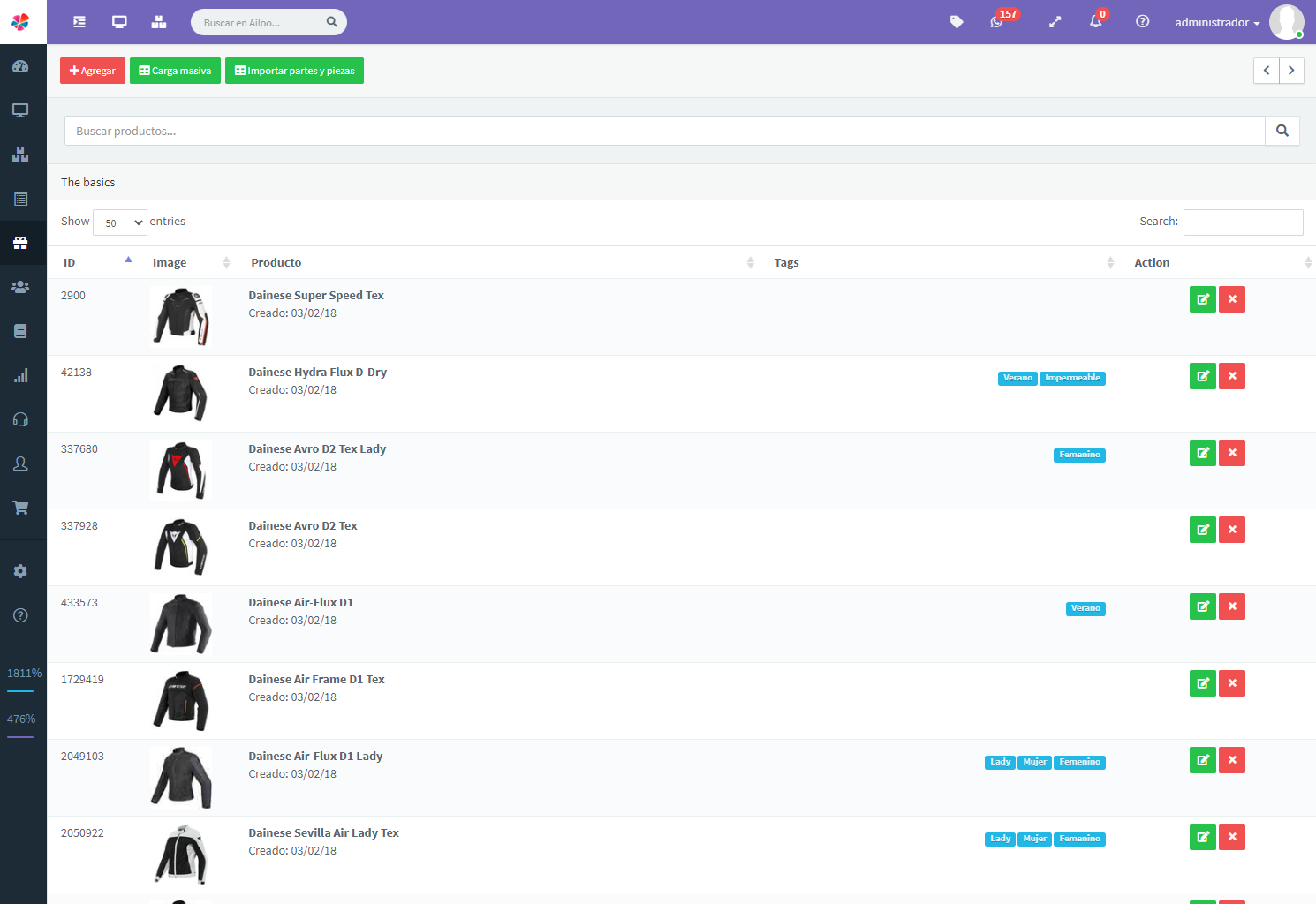Viewport: 1316px width, 904px height.
Task: Open Dainese Avro D2 Tex thumbnail
Action: tap(181, 546)
